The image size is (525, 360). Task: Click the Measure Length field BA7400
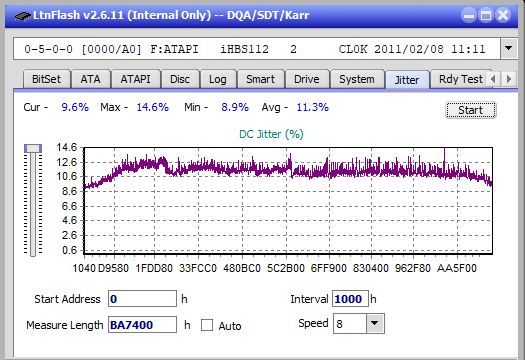142,325
